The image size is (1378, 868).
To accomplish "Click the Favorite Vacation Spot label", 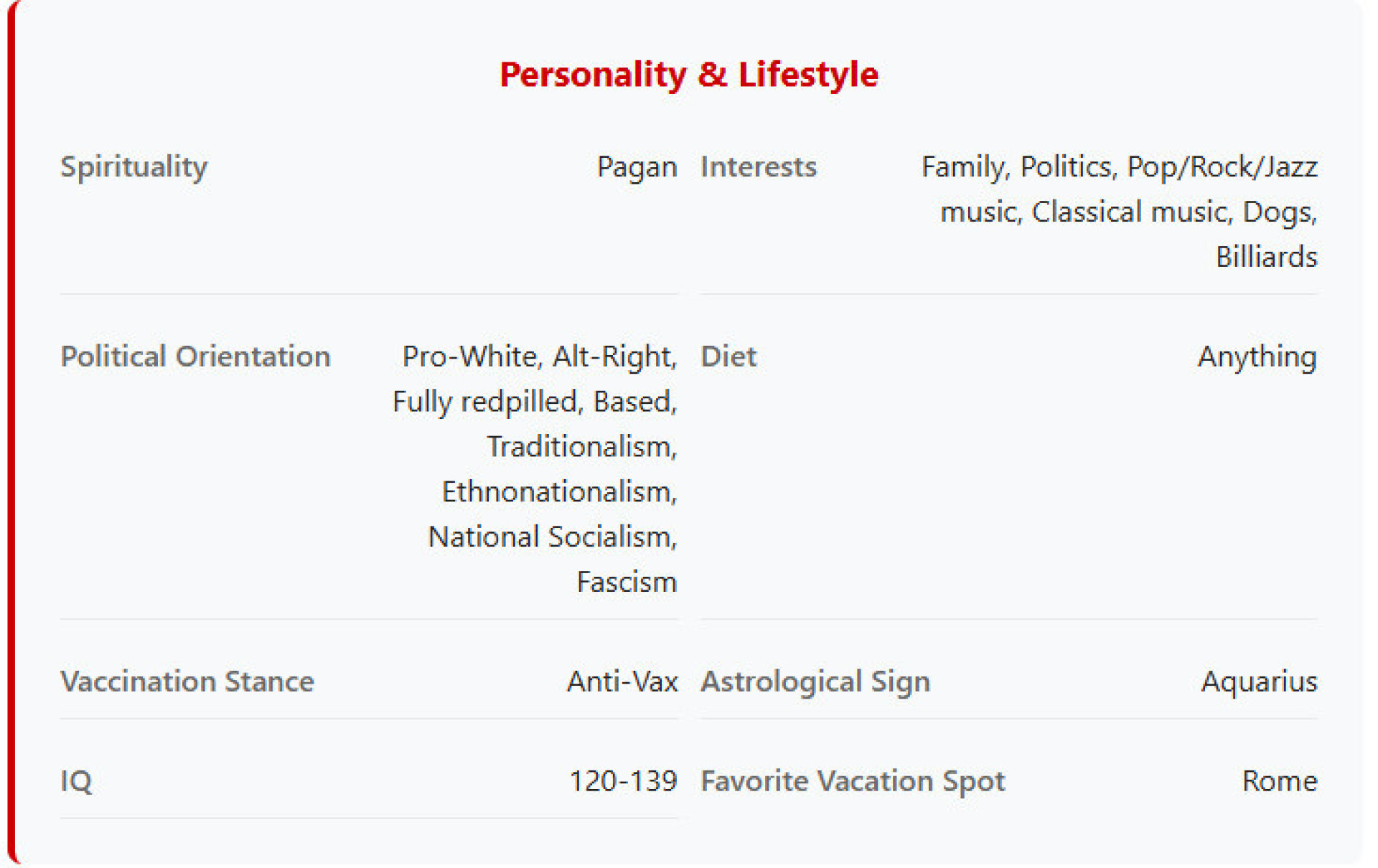I will 852,780.
